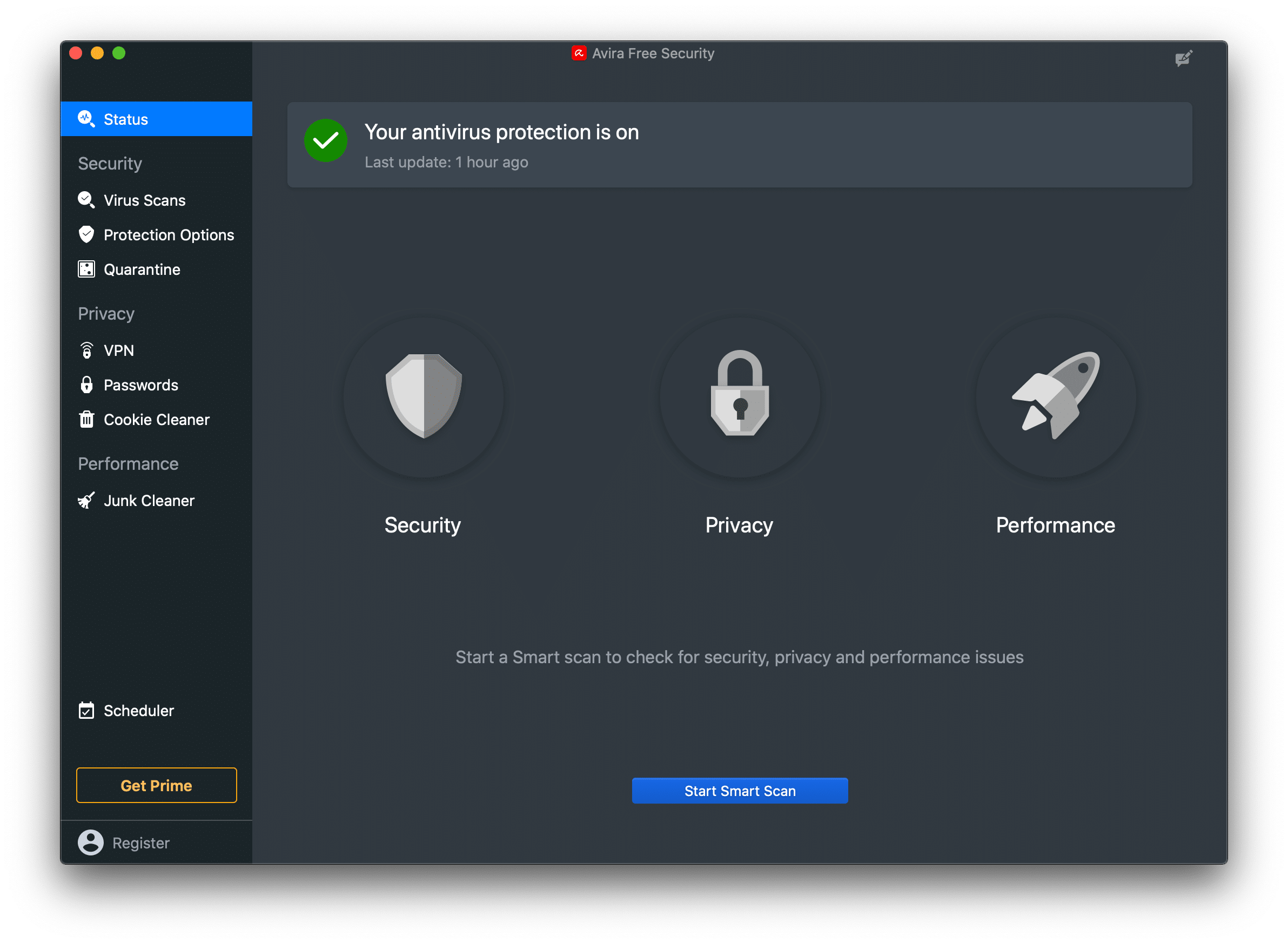The image size is (1288, 944).
Task: Click the VPN wifi-lock sidebar icon
Action: [86, 350]
